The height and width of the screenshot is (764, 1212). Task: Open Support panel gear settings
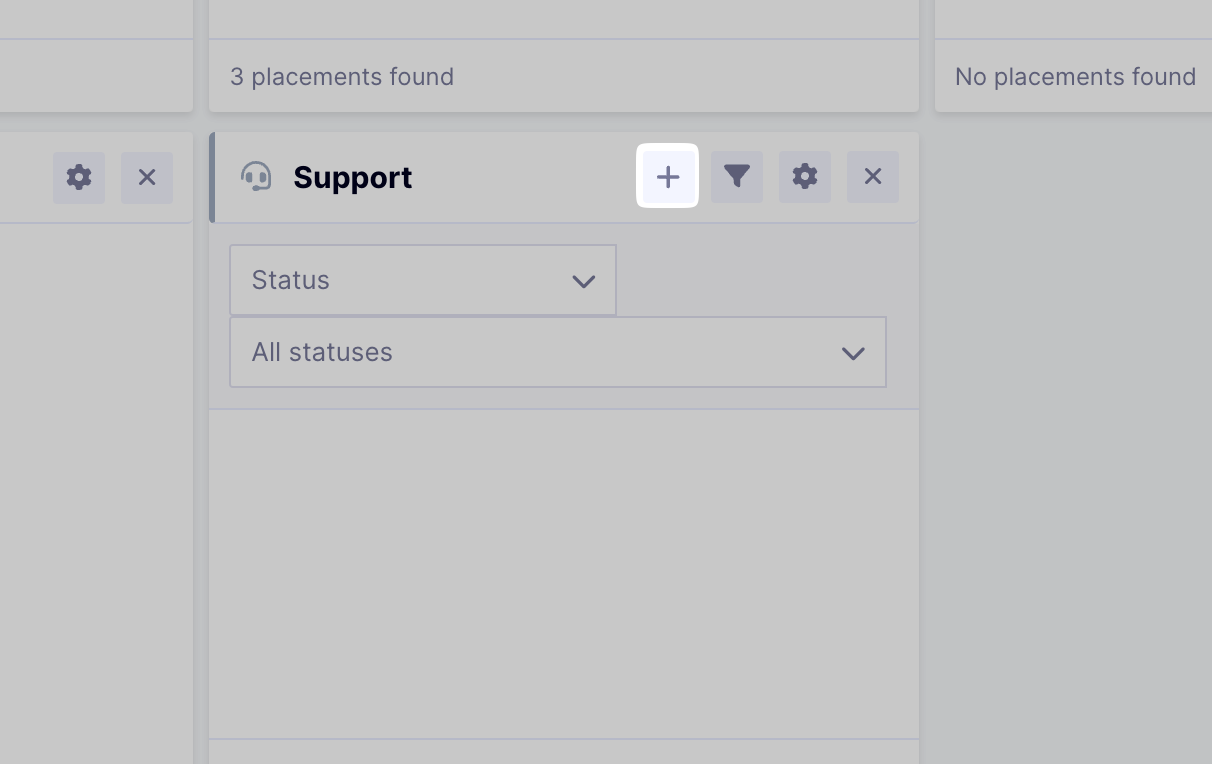[x=805, y=177]
